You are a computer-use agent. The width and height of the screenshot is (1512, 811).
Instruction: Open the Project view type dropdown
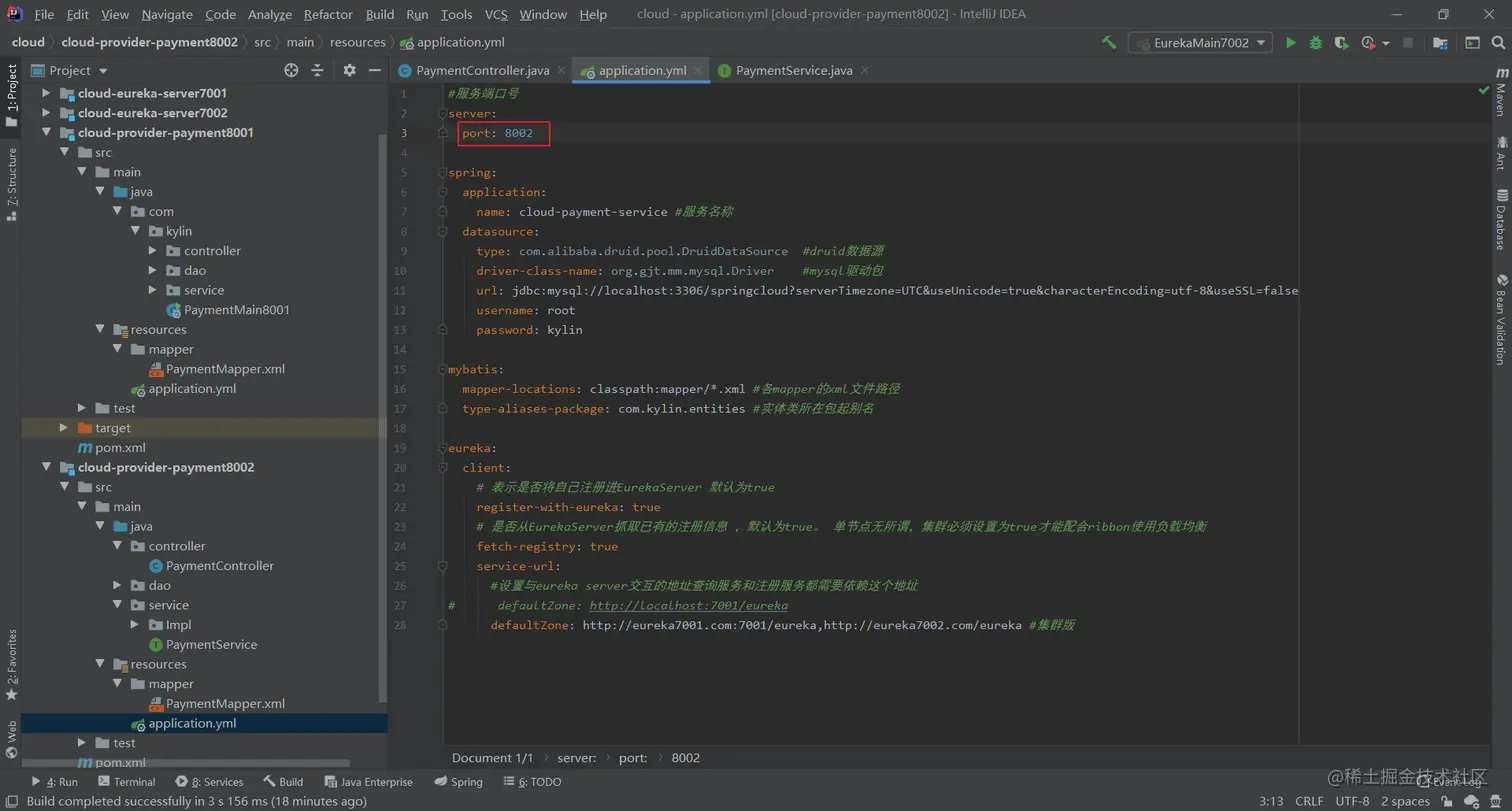click(70, 70)
